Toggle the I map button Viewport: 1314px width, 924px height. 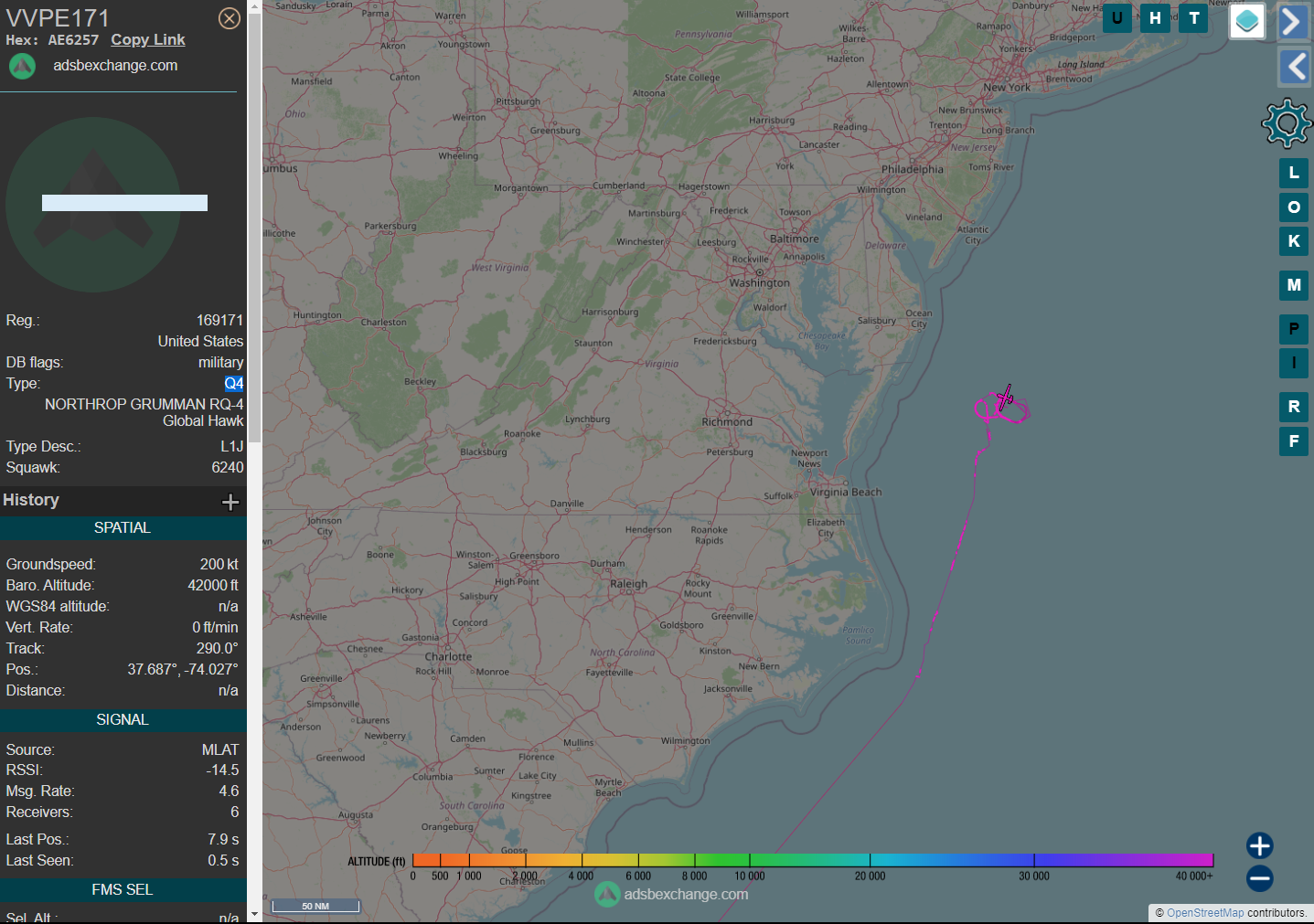[1294, 363]
